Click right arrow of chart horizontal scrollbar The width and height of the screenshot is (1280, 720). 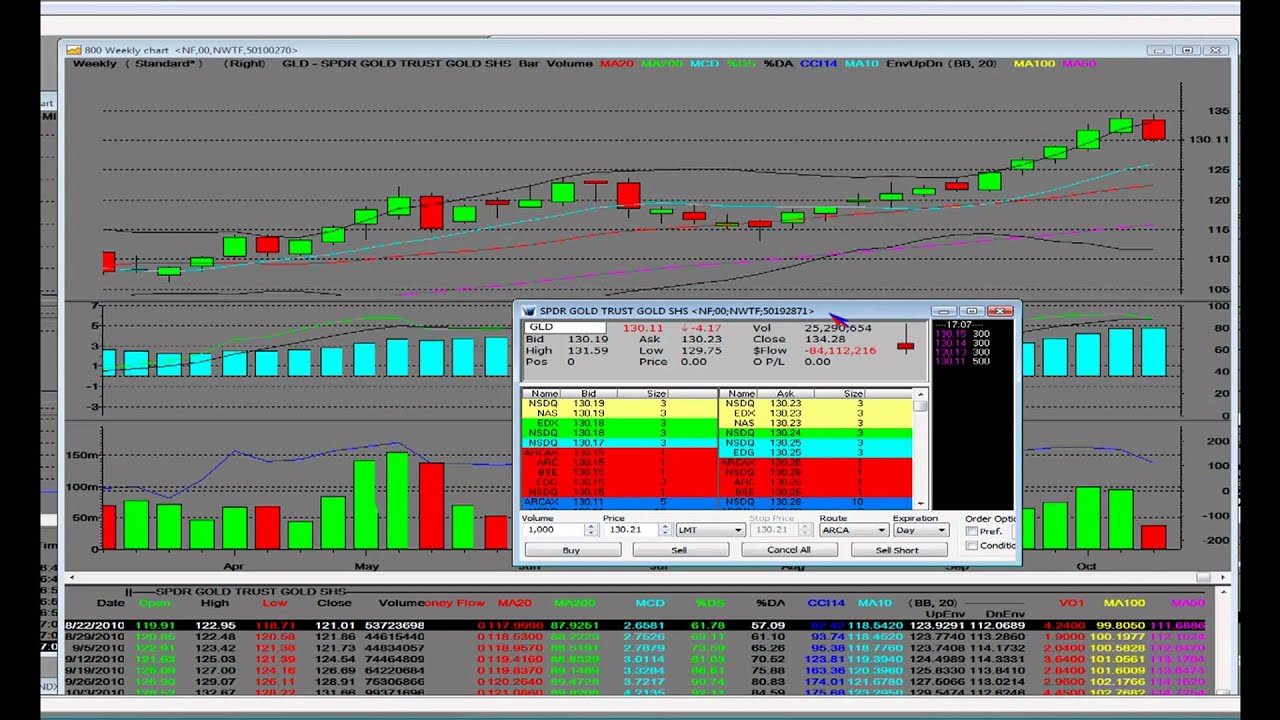(1225, 577)
